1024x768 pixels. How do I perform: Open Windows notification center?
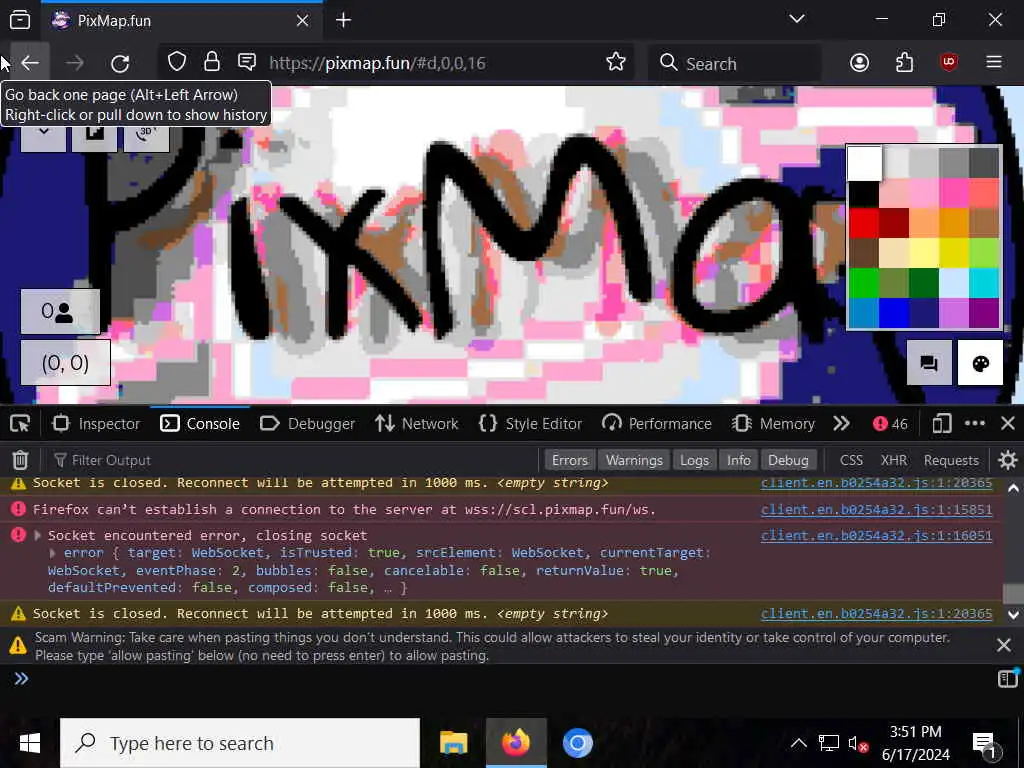pos(984,743)
